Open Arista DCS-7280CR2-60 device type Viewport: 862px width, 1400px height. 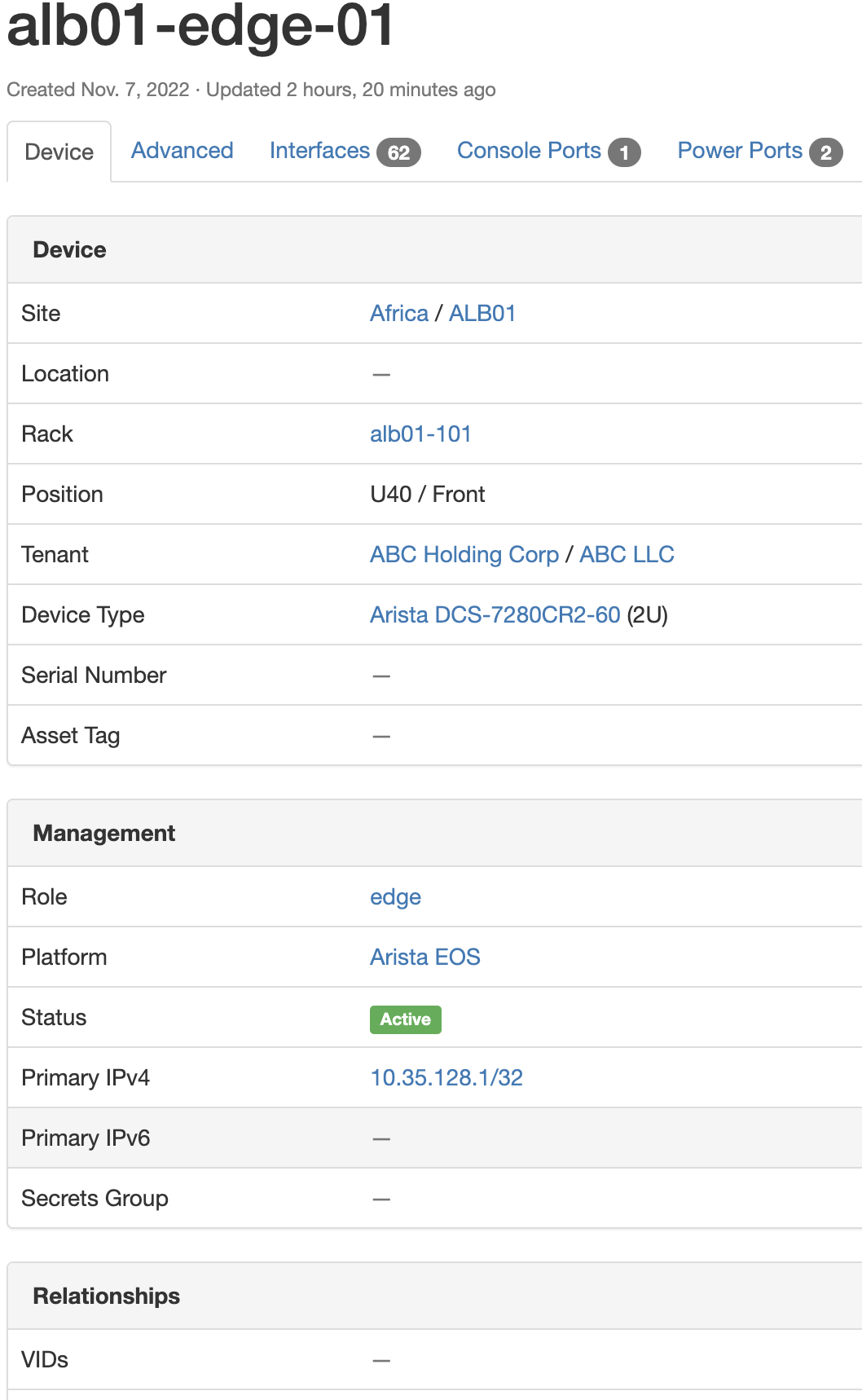[x=495, y=615]
